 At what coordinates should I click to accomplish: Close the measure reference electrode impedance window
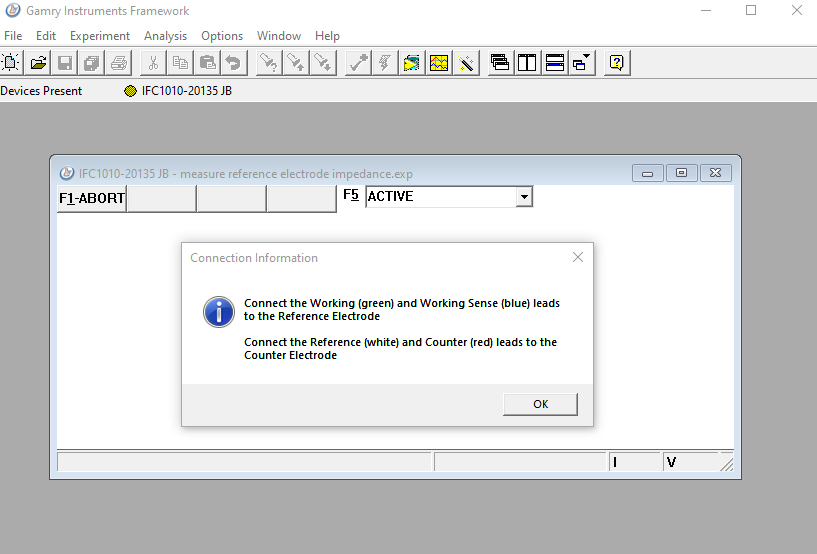tap(715, 173)
